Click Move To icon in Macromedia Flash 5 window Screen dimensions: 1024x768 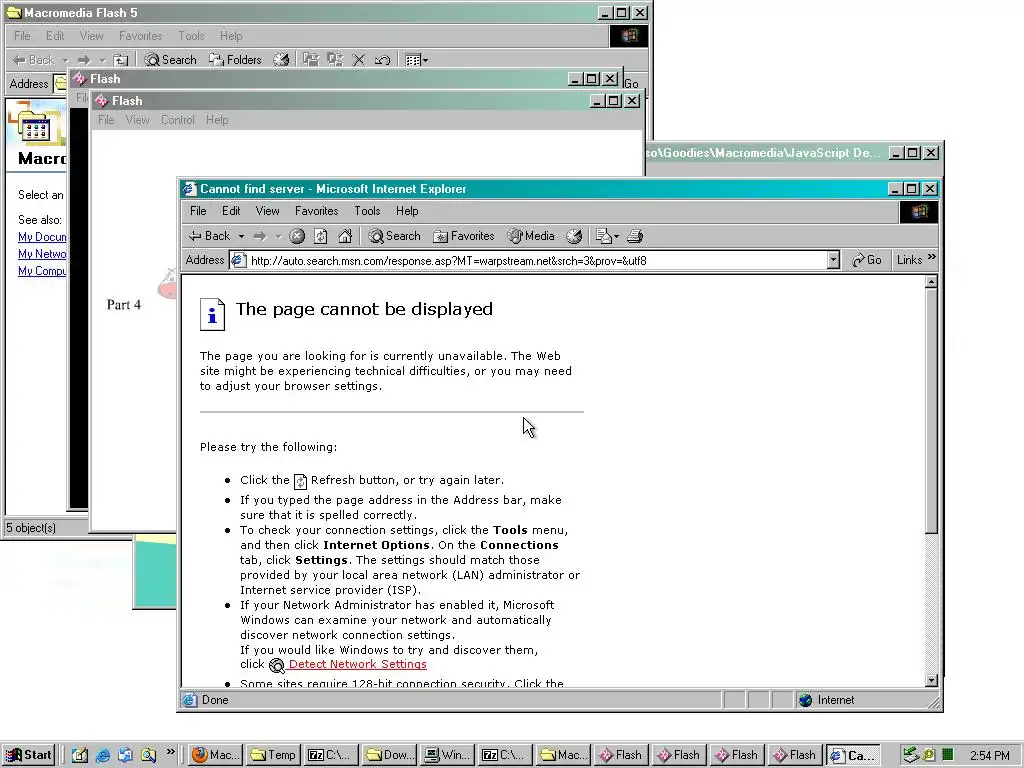click(311, 60)
